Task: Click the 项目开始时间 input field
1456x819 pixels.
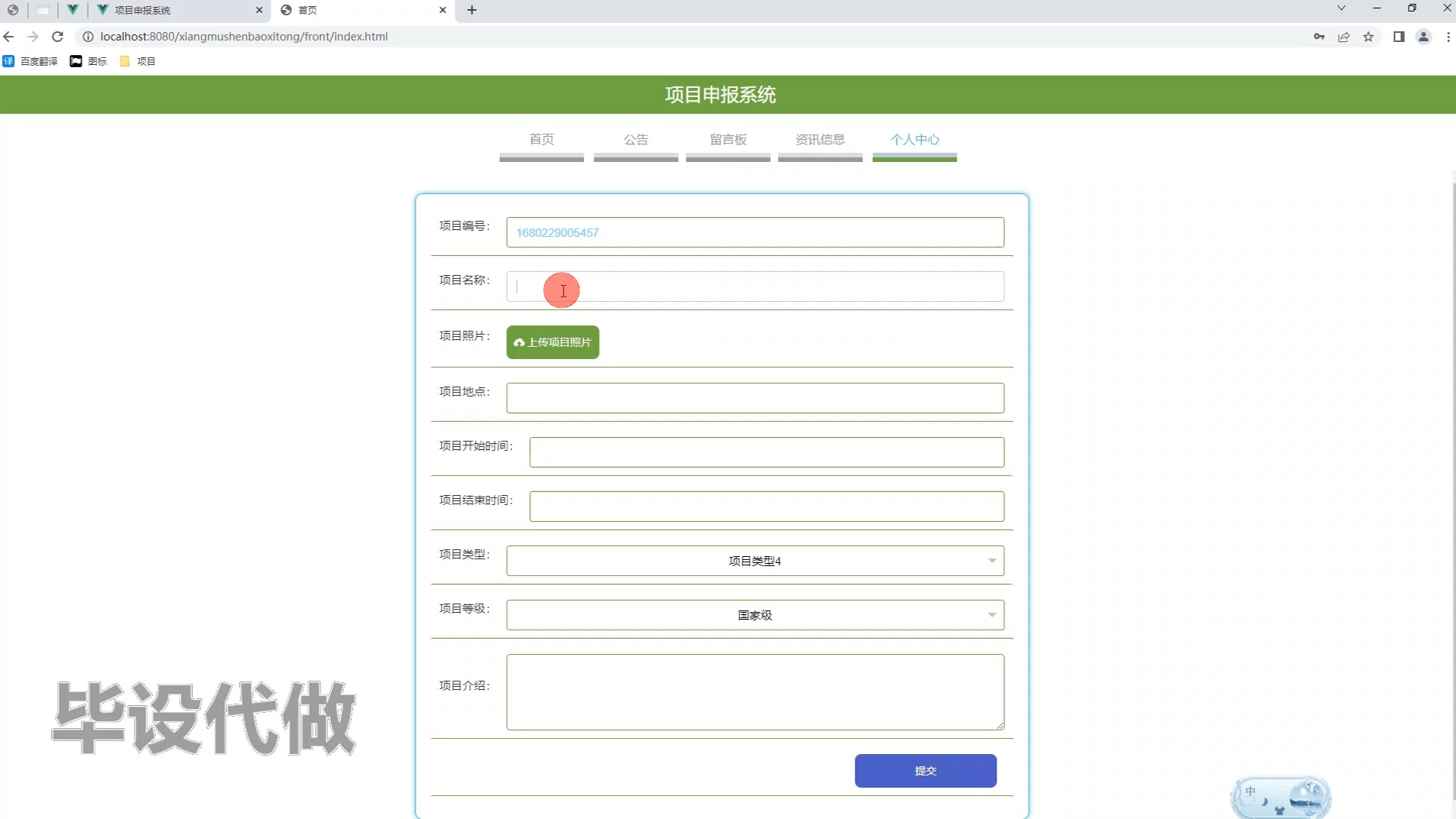Action: pyautogui.click(x=767, y=452)
